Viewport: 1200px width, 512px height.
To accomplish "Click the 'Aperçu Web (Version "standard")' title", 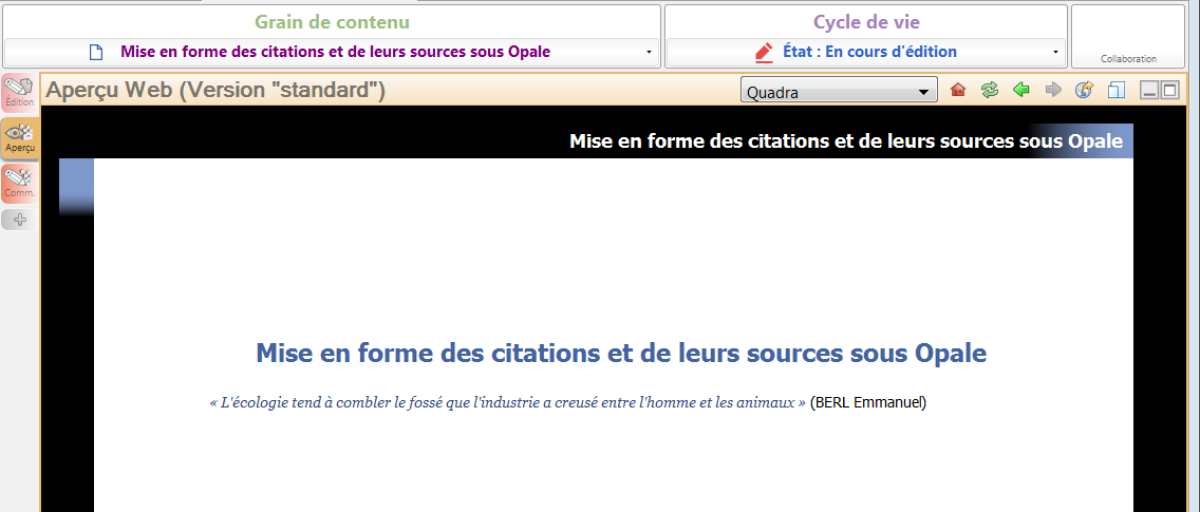I will pos(216,91).
